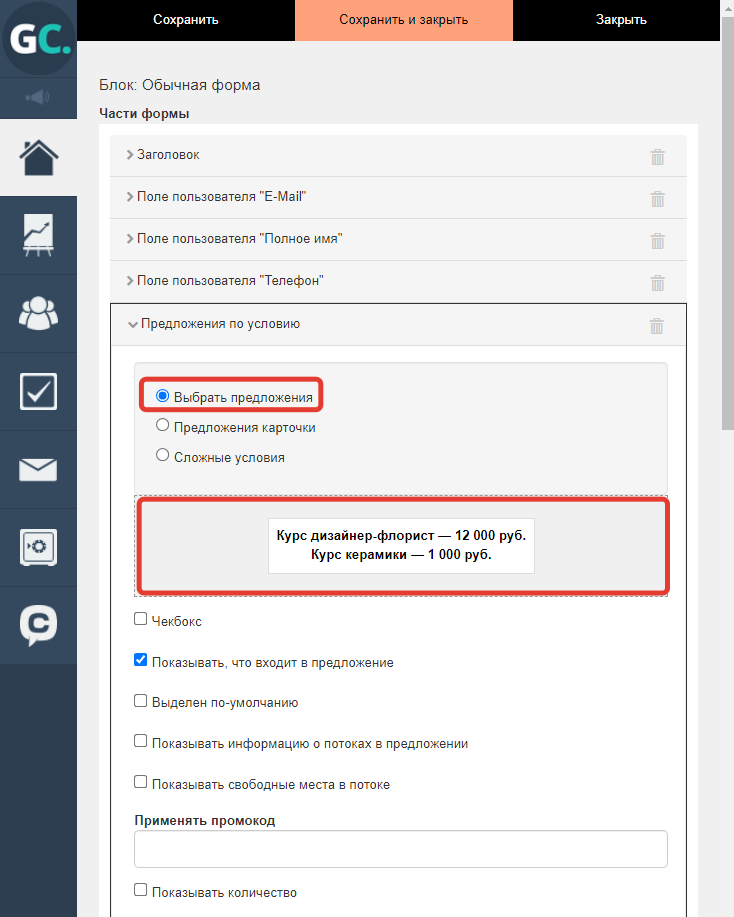Open the analytics chart icon in sidebar
734x917 pixels.
[39, 235]
